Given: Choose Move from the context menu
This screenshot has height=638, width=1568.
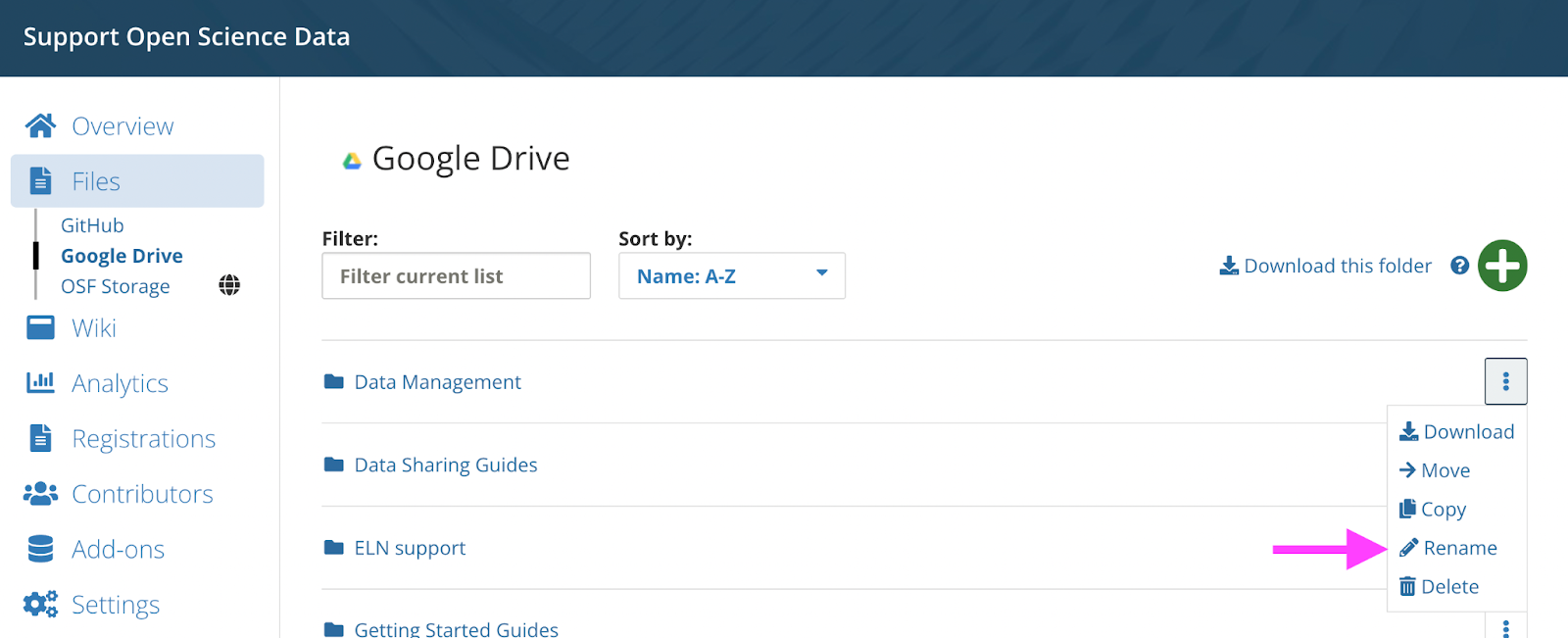Looking at the screenshot, I should (1435, 470).
